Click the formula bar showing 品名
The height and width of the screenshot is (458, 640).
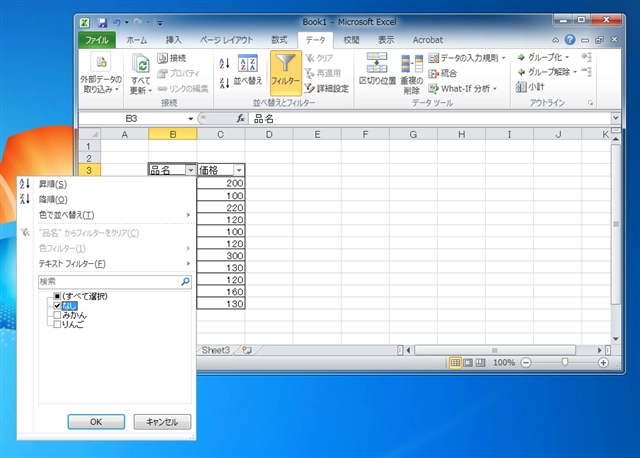click(x=431, y=118)
